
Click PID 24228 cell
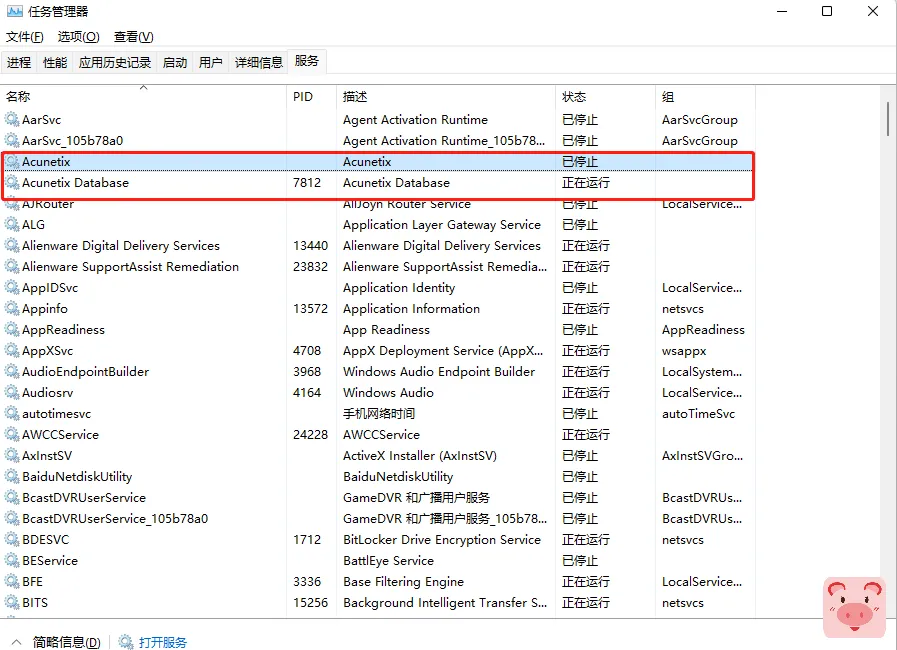click(x=310, y=434)
